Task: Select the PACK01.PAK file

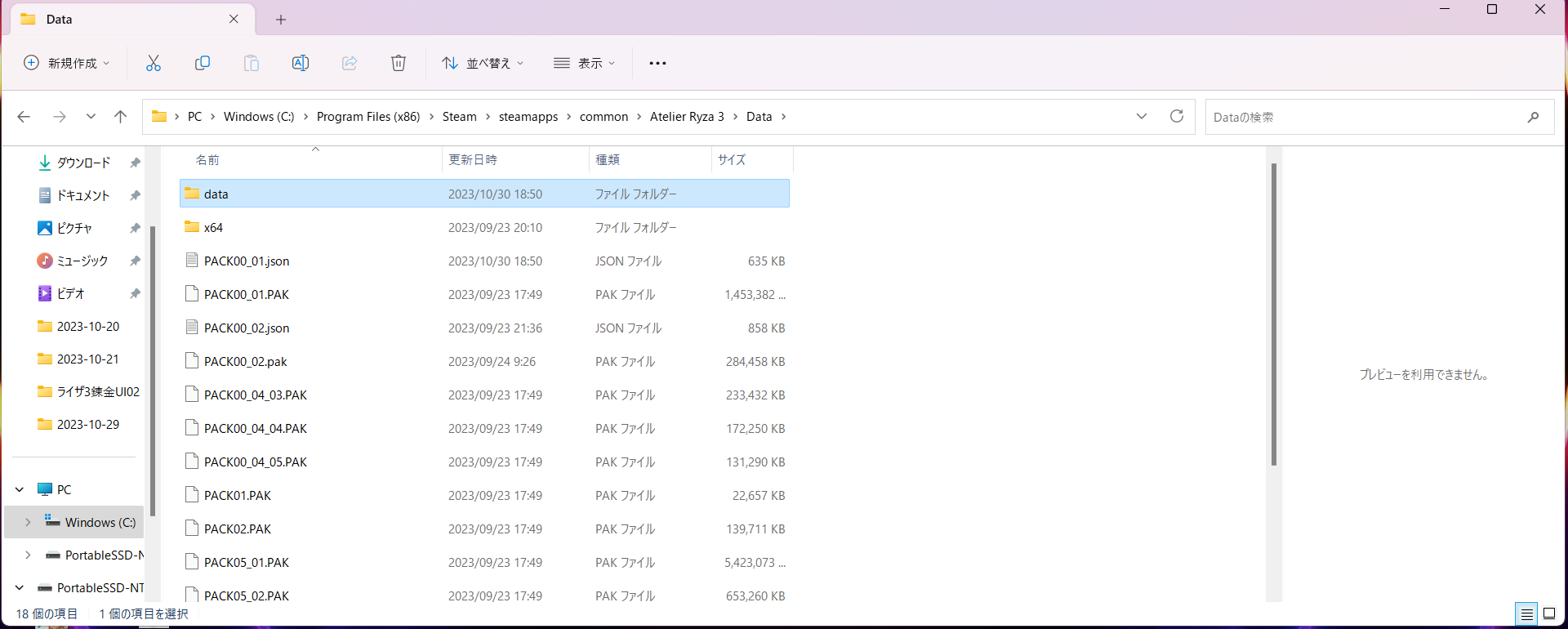Action: tap(484, 495)
